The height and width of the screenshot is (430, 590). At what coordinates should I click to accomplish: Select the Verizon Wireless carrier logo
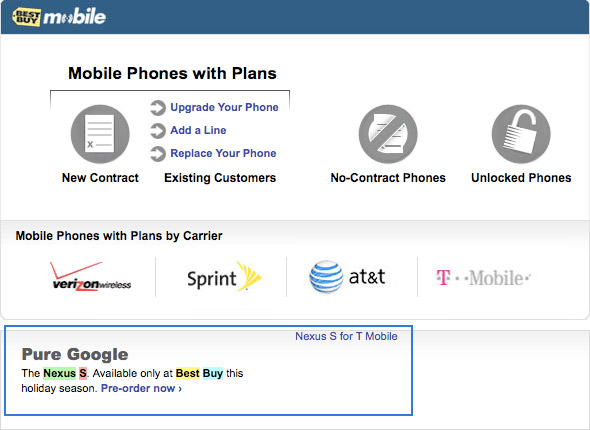(x=91, y=277)
